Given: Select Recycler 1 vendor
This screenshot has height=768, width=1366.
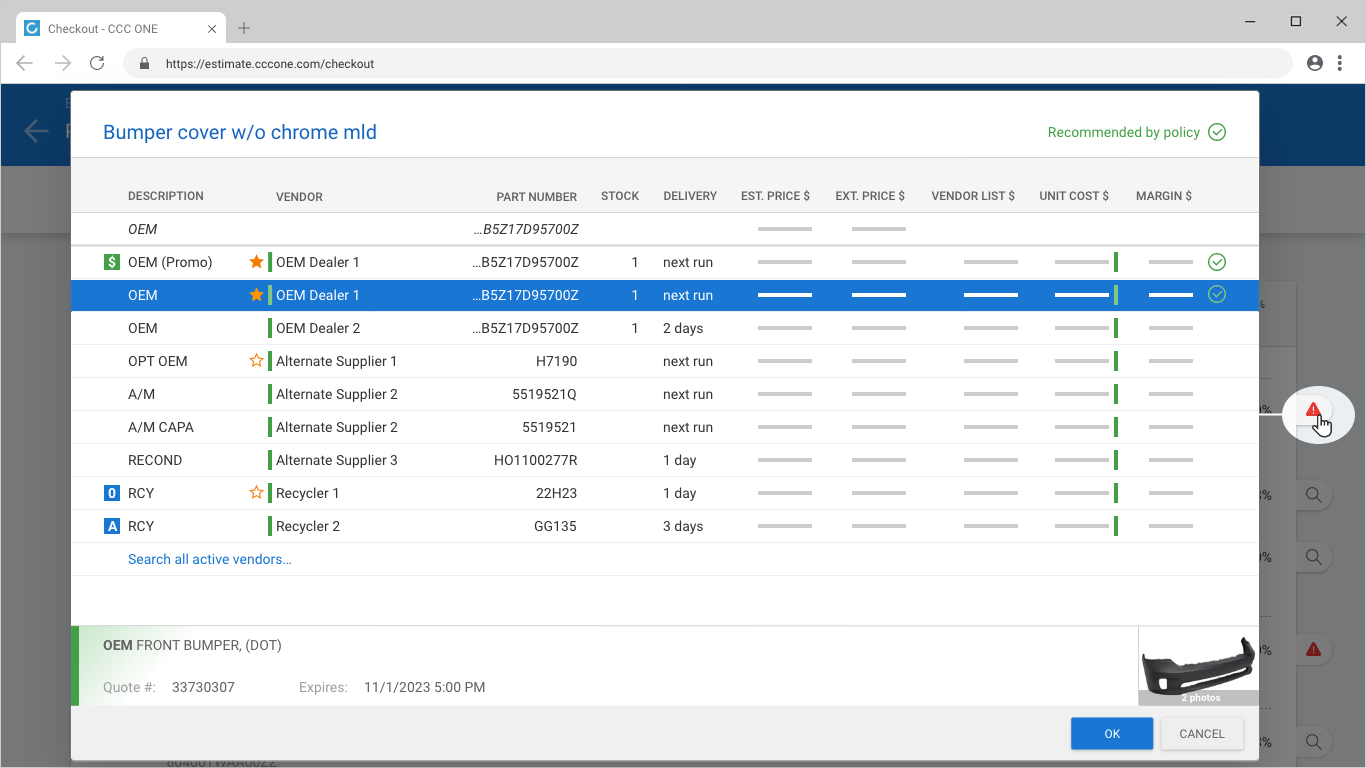Looking at the screenshot, I should (x=308, y=493).
